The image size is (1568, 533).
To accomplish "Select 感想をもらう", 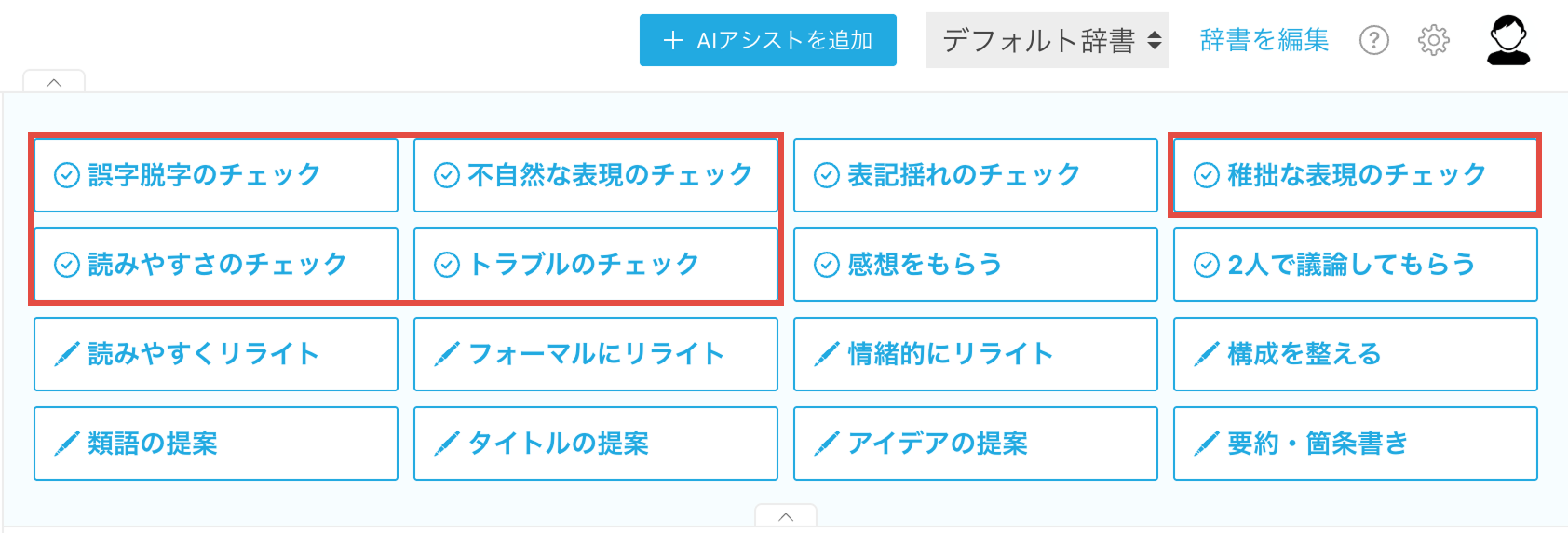I will 975,265.
